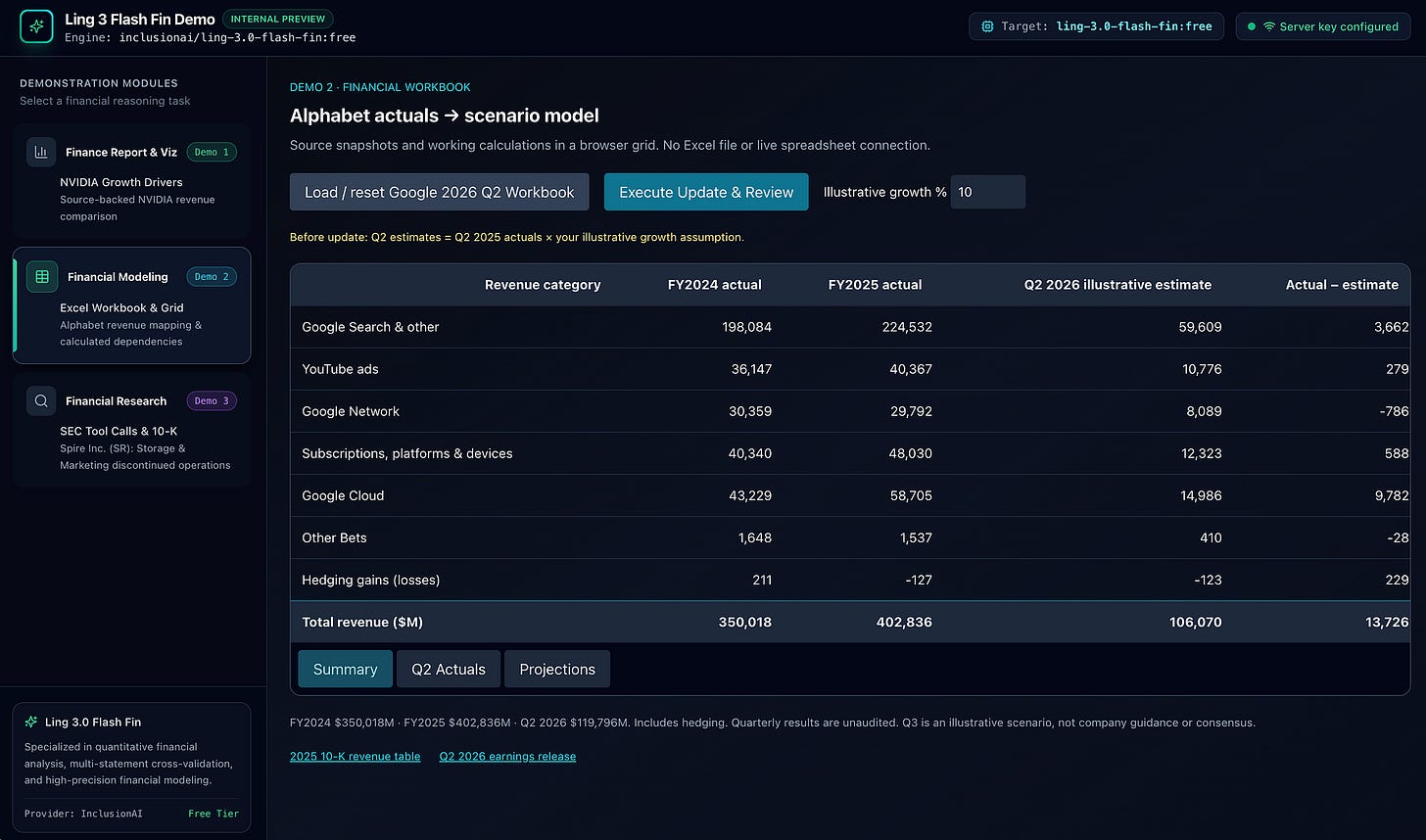This screenshot has height=840, width=1426.
Task: Click the sparkle icon beside Ling 3.0 Flash Fin
Action: click(31, 722)
